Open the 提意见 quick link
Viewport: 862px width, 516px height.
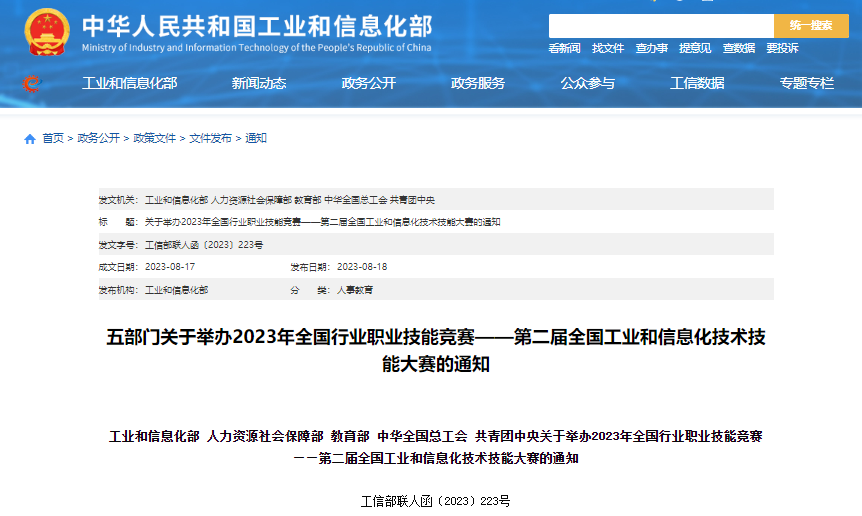pyautogui.click(x=695, y=48)
